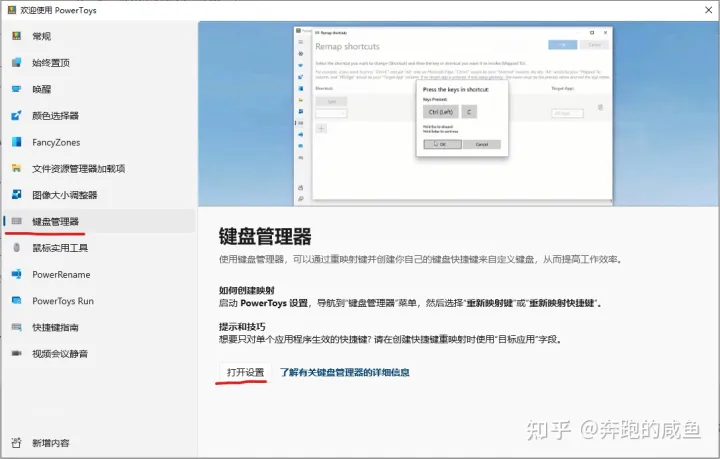720x459 pixels.
Task: Click the PowerToys logo in title bar
Action: [12, 10]
